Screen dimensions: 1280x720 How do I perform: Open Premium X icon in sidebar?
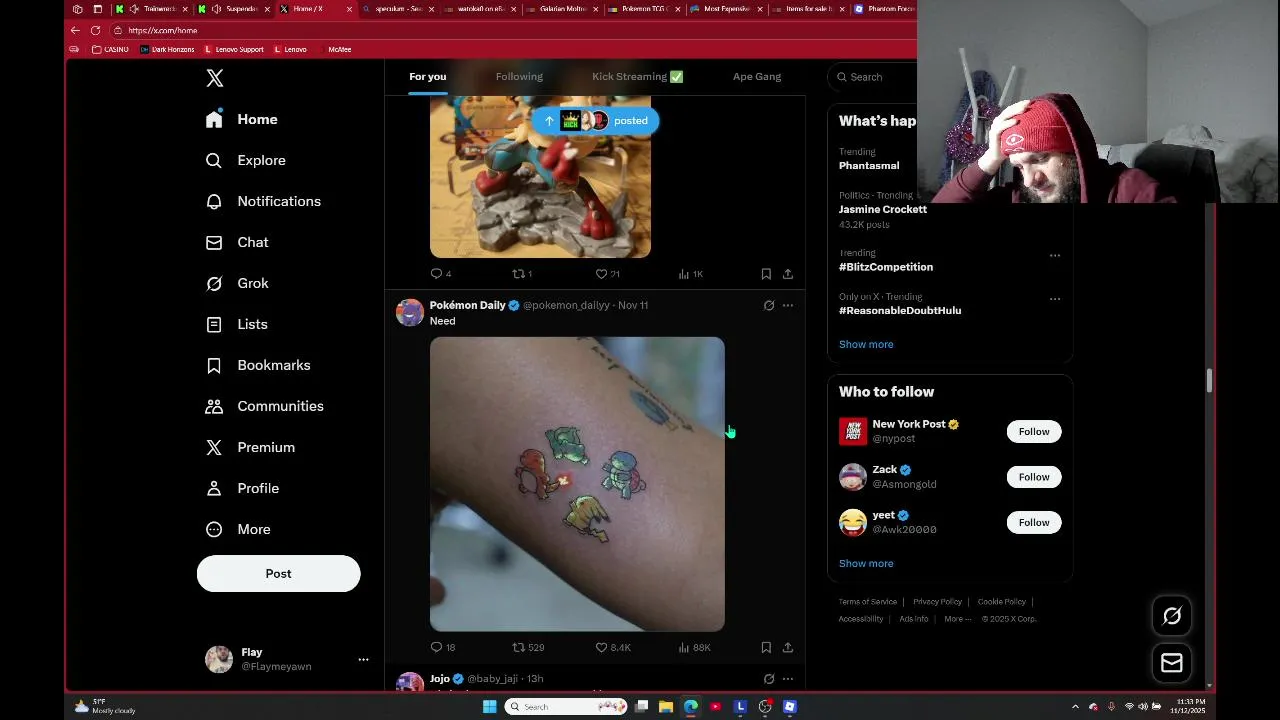(214, 447)
